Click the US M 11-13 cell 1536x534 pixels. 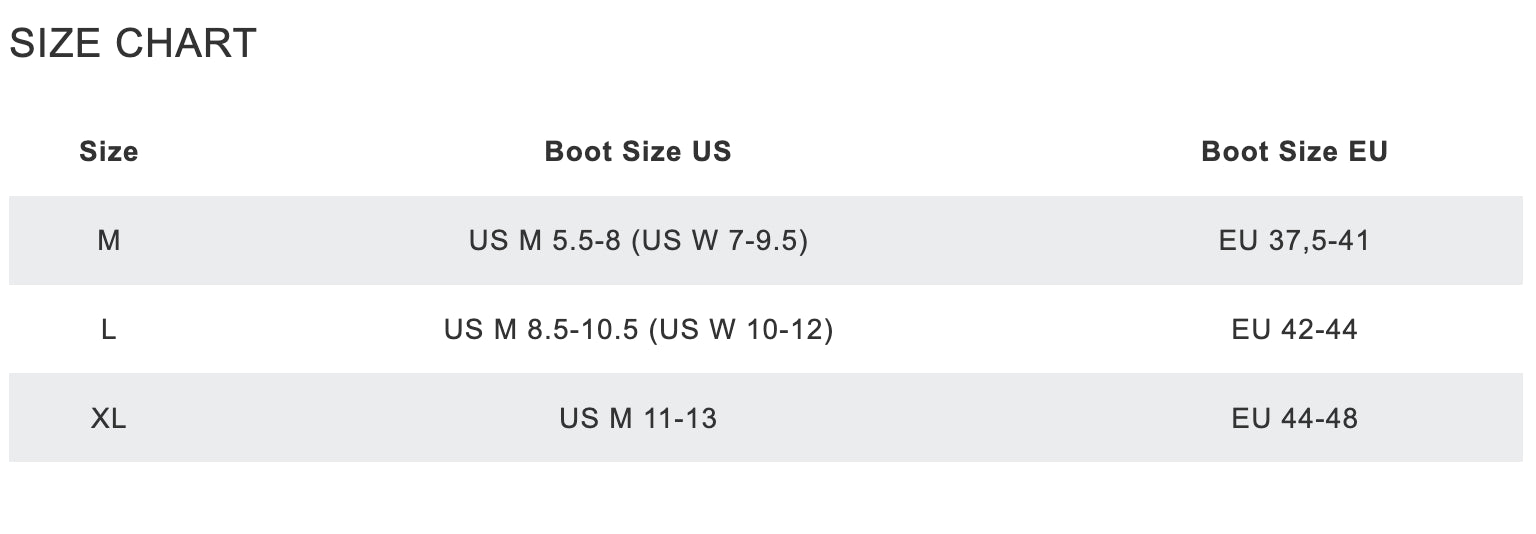(x=638, y=418)
